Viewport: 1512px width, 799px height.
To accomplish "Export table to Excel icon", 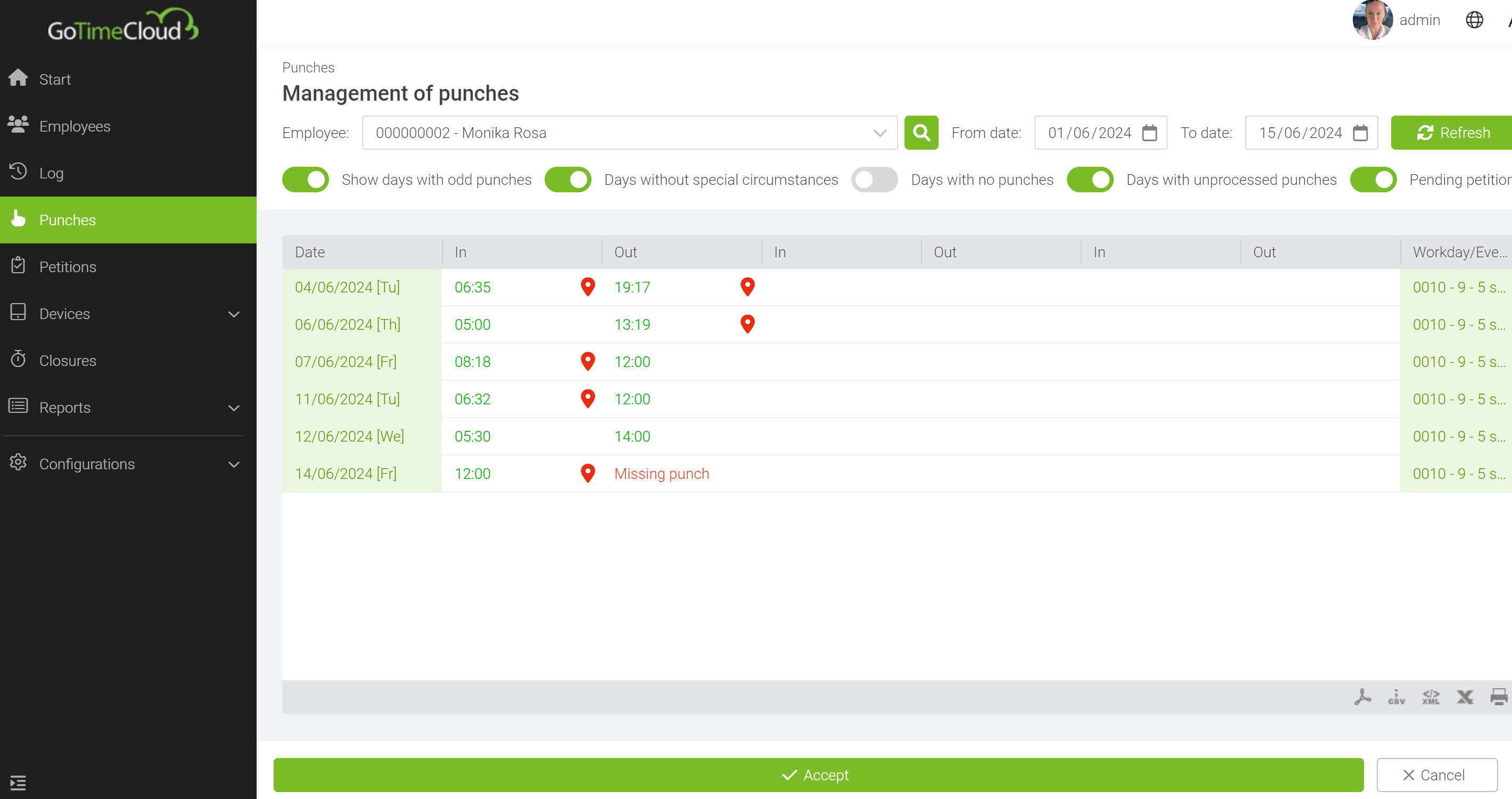I will (x=1465, y=697).
